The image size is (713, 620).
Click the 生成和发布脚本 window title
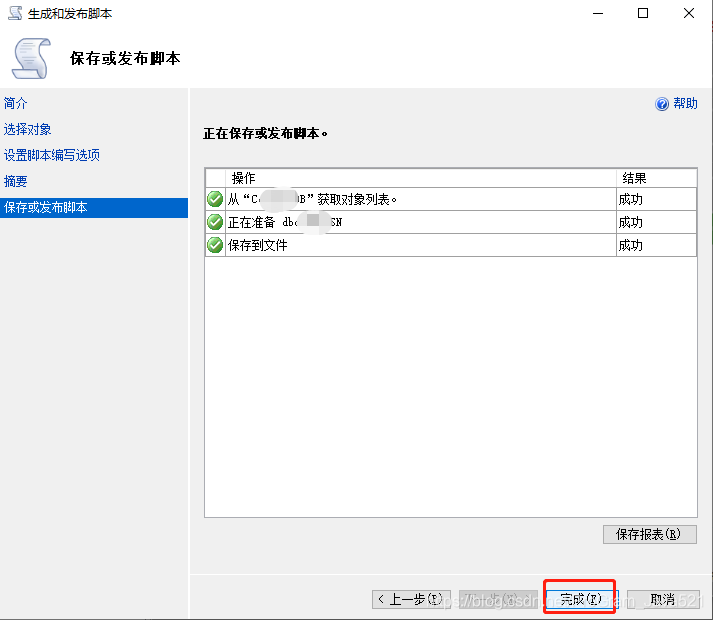70,14
